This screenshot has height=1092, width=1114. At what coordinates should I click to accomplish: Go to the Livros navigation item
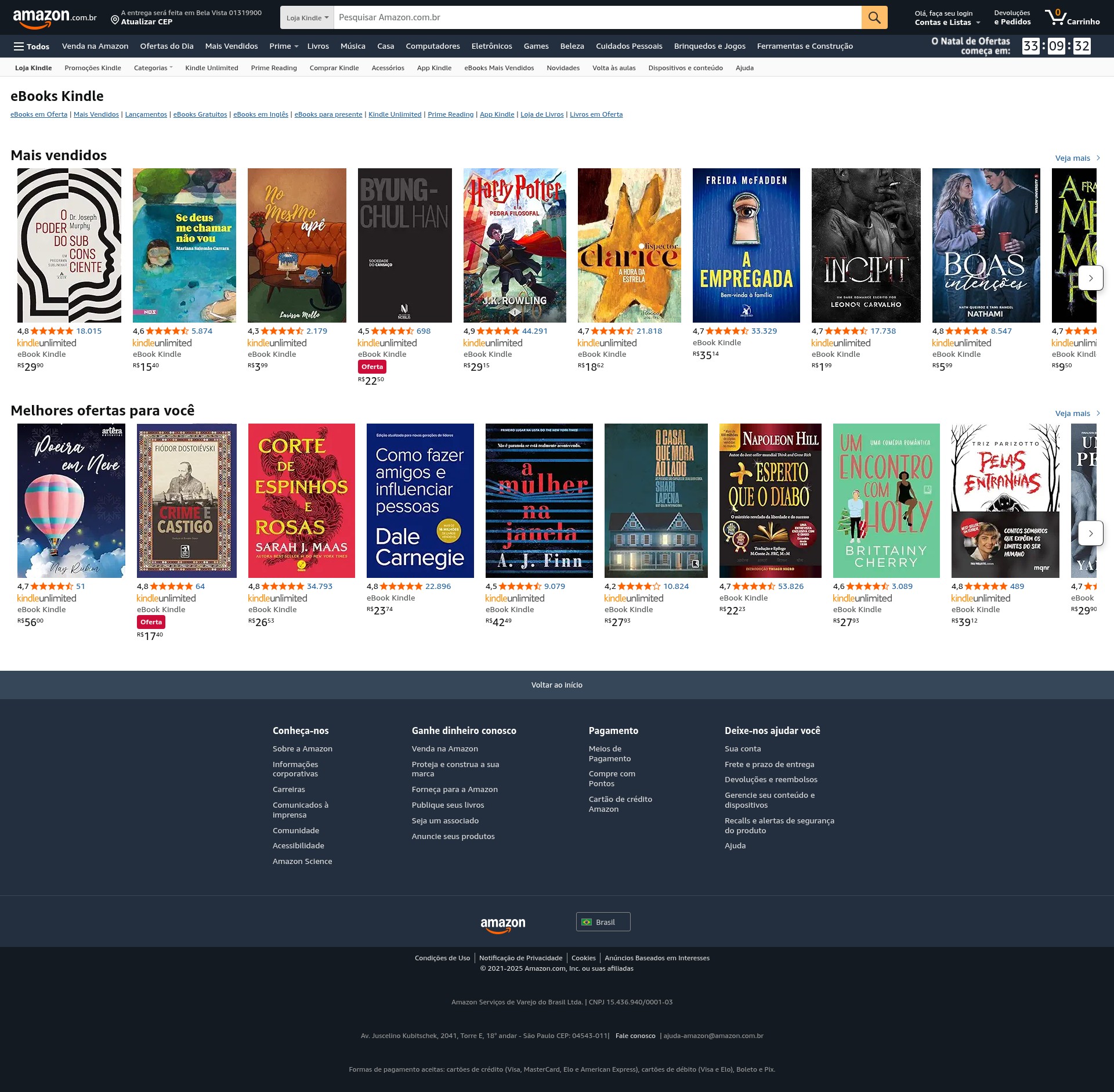click(x=318, y=46)
